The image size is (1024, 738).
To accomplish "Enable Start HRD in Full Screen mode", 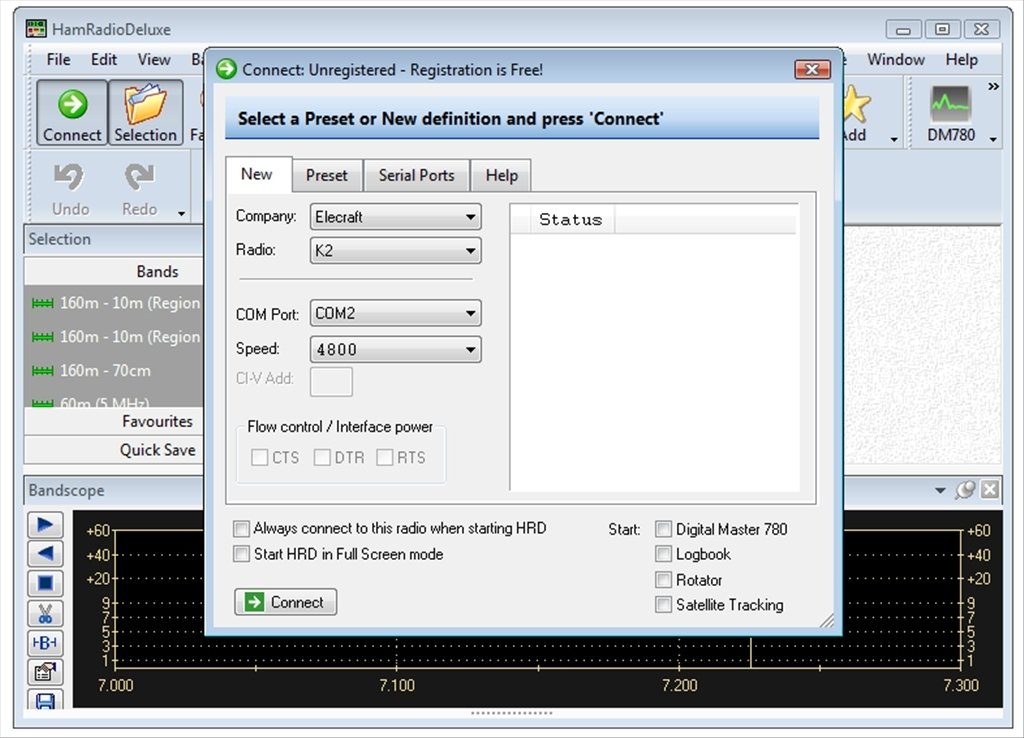I will point(242,554).
